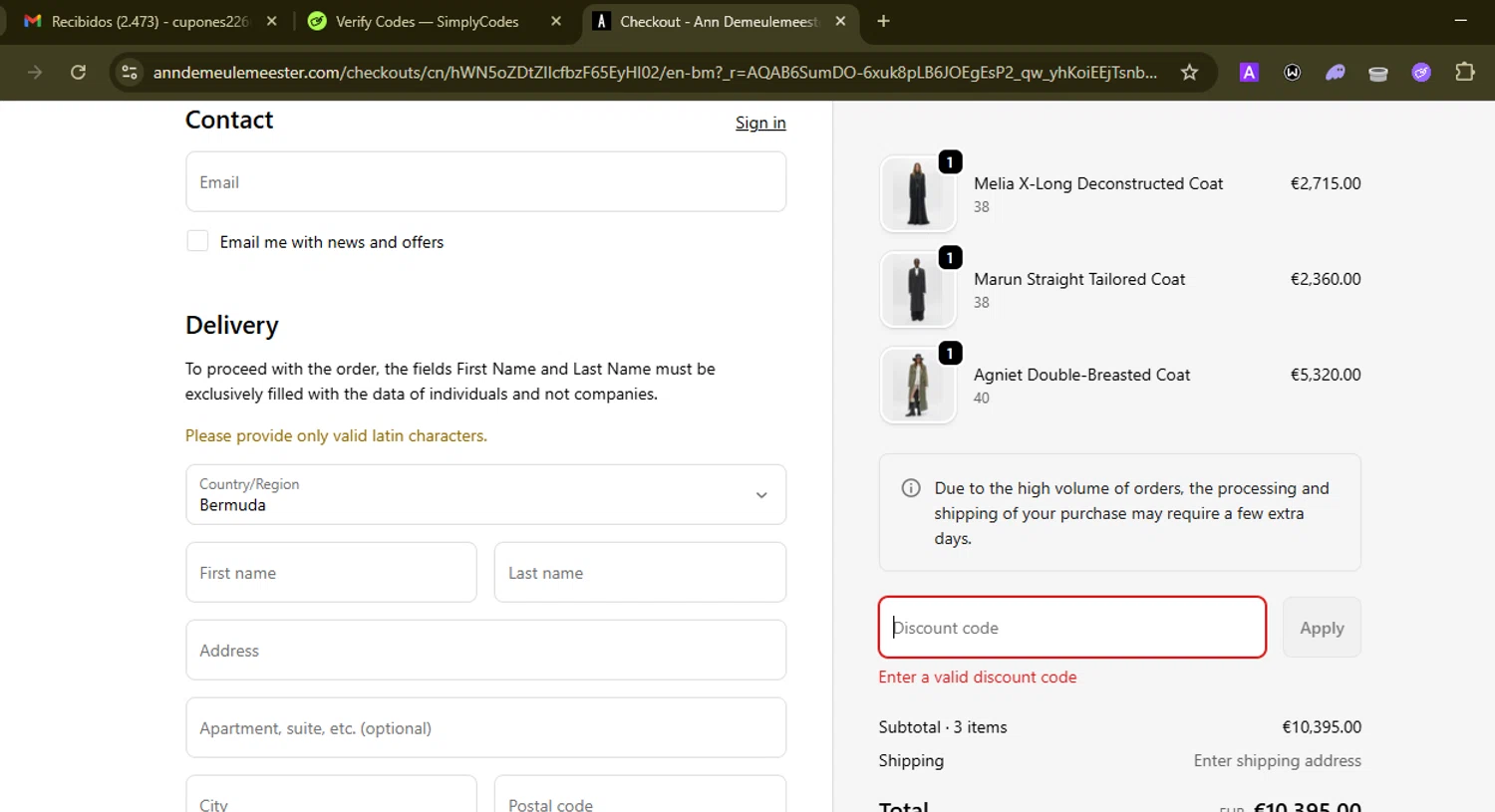Screen dimensions: 1495x812
Task: Click the Enter shipping address text
Action: [1278, 760]
